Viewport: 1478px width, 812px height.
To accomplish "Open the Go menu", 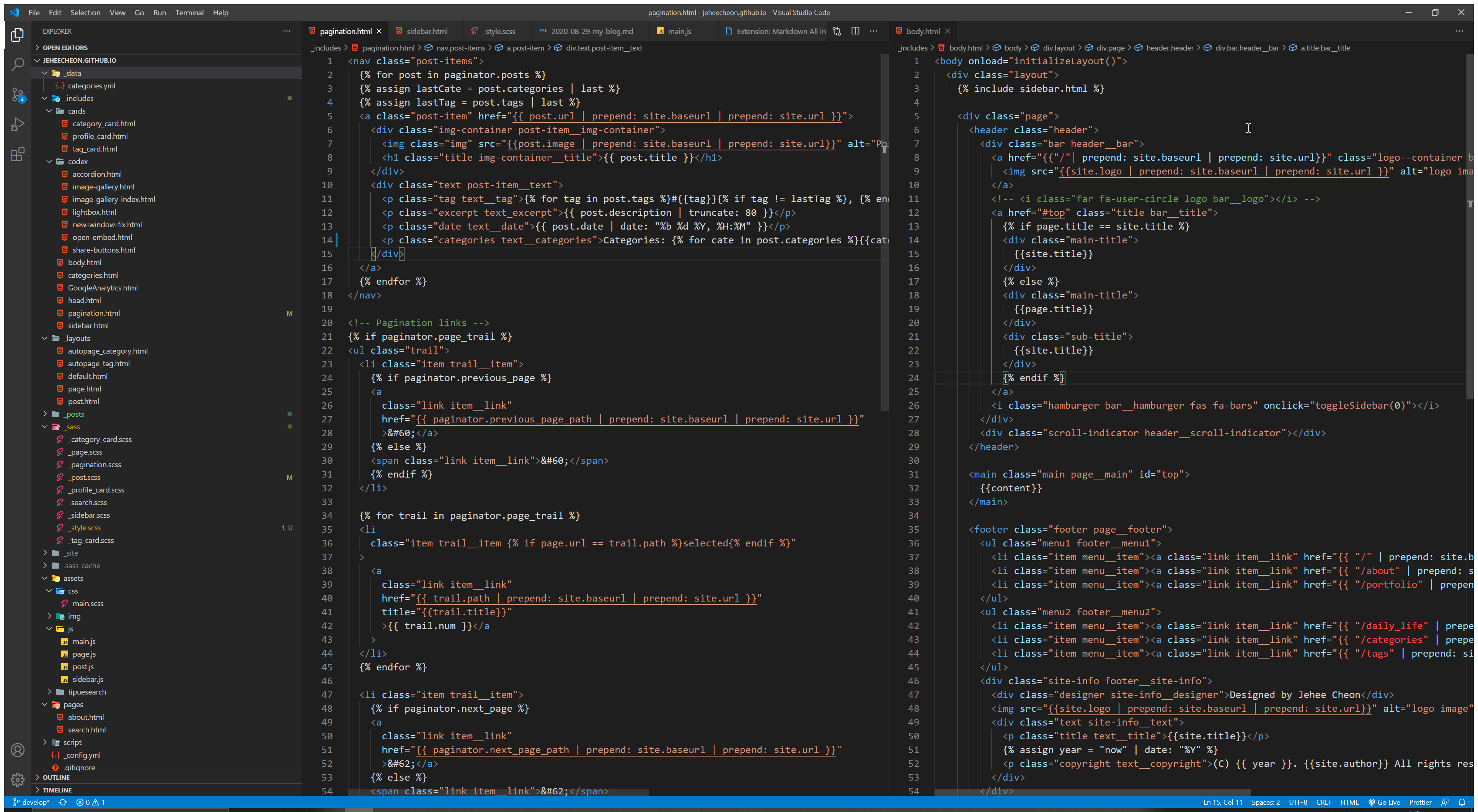I will (x=139, y=12).
